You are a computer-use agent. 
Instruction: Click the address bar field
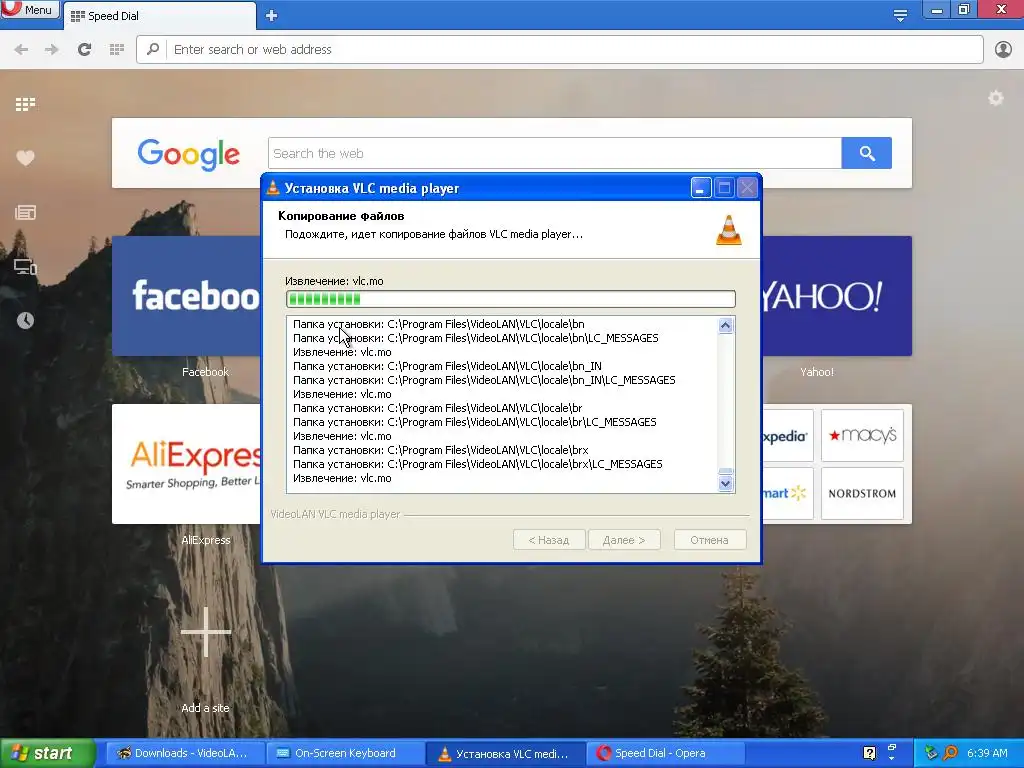(x=560, y=50)
